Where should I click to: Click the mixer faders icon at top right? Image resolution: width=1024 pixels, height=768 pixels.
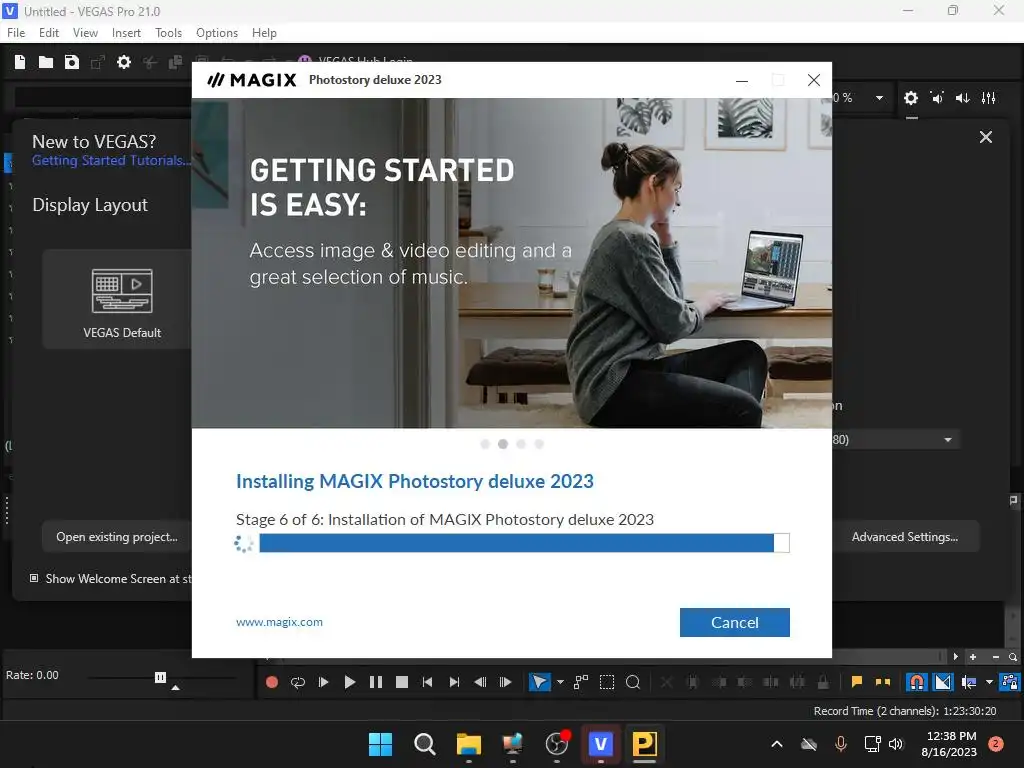[x=989, y=98]
